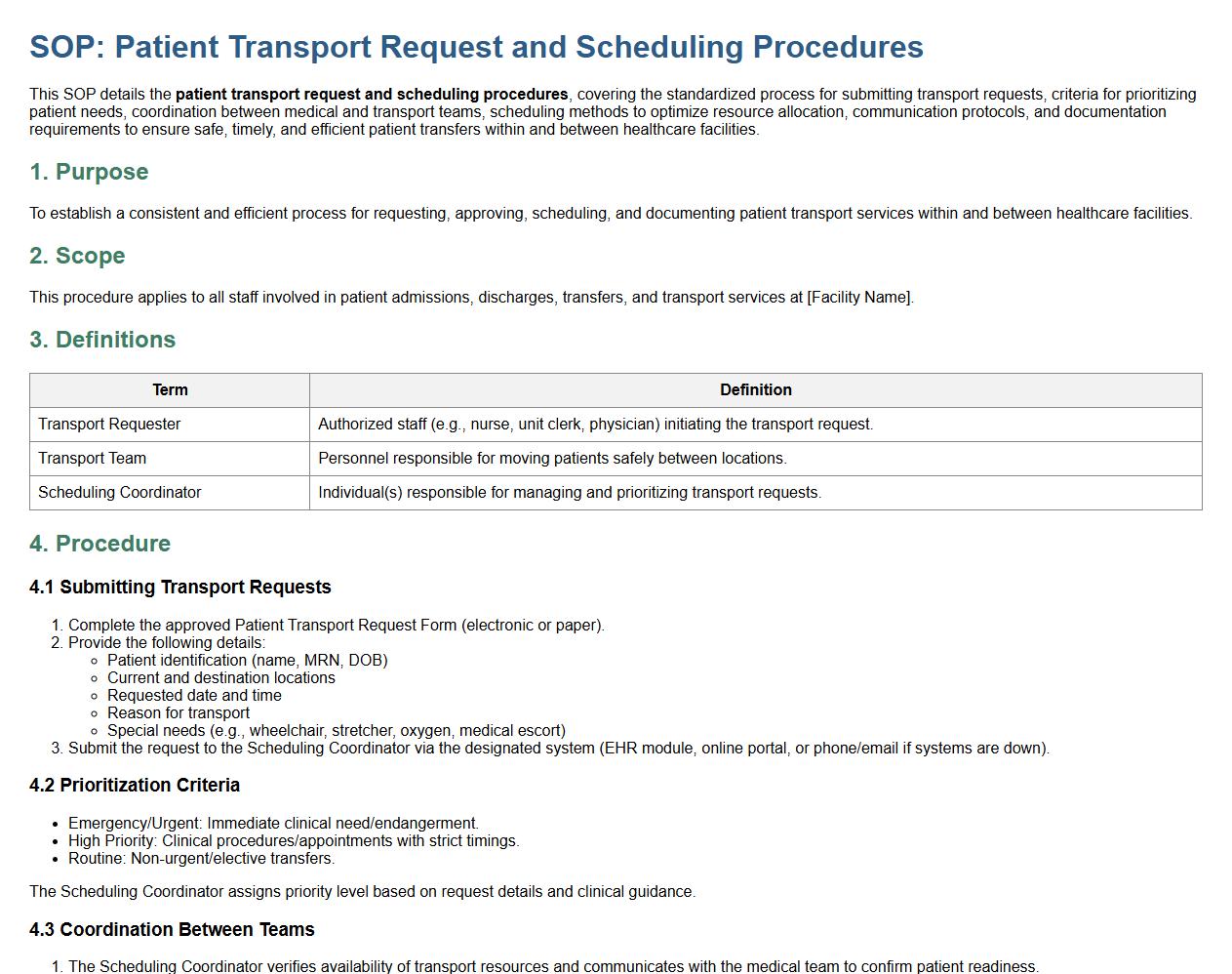Click the '4.2 Prioritization Criteria' subheading
The width and height of the screenshot is (1232, 974).
click(135, 785)
